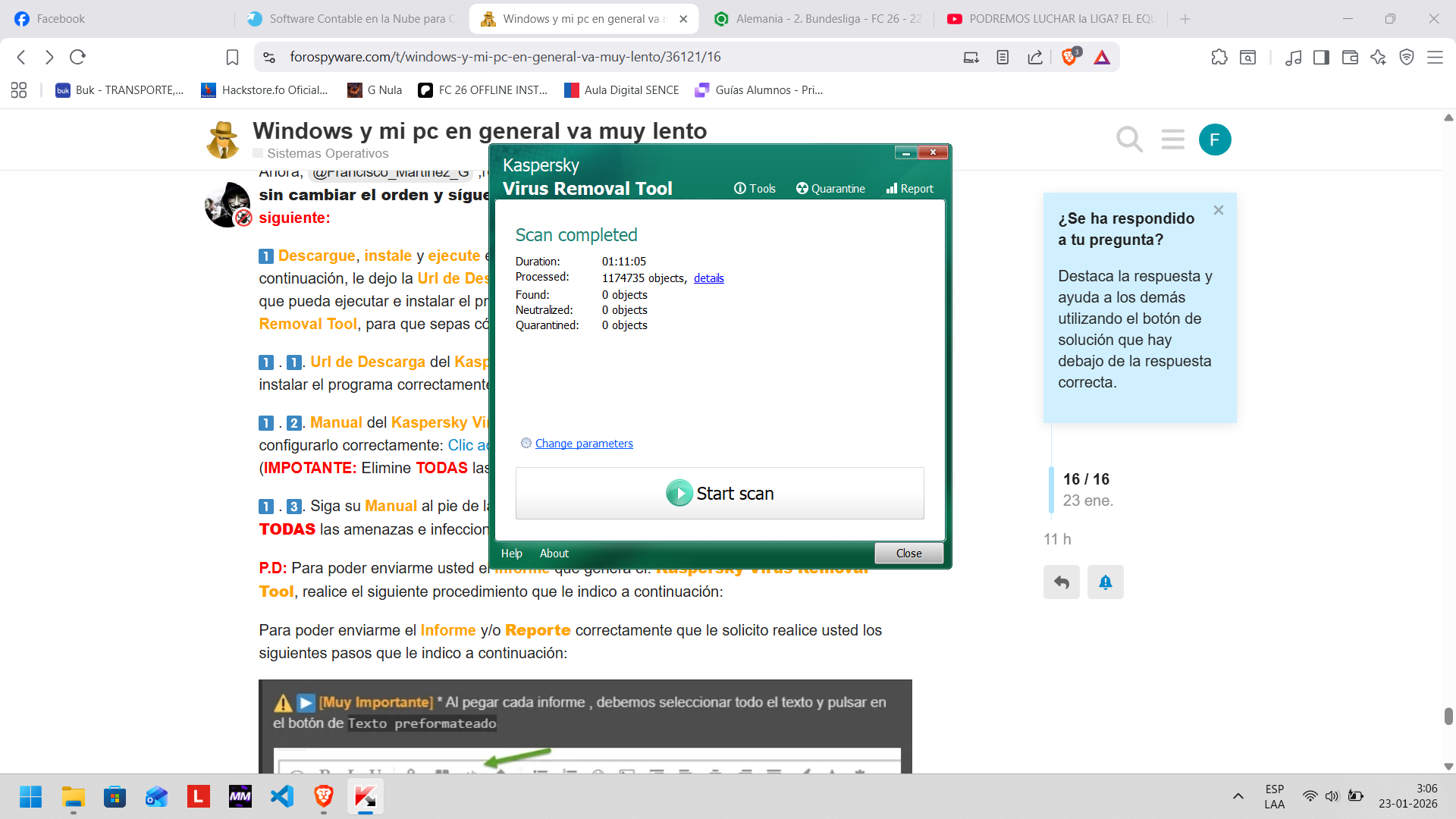Open Visual Studio Code from the taskbar
Viewport: 1456px width, 819px height.
(x=282, y=796)
